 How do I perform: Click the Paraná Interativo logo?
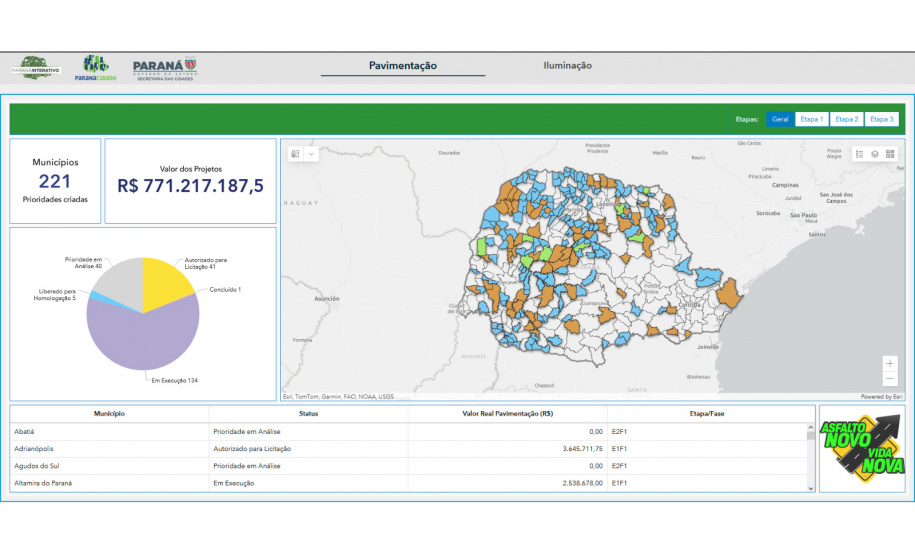36,68
